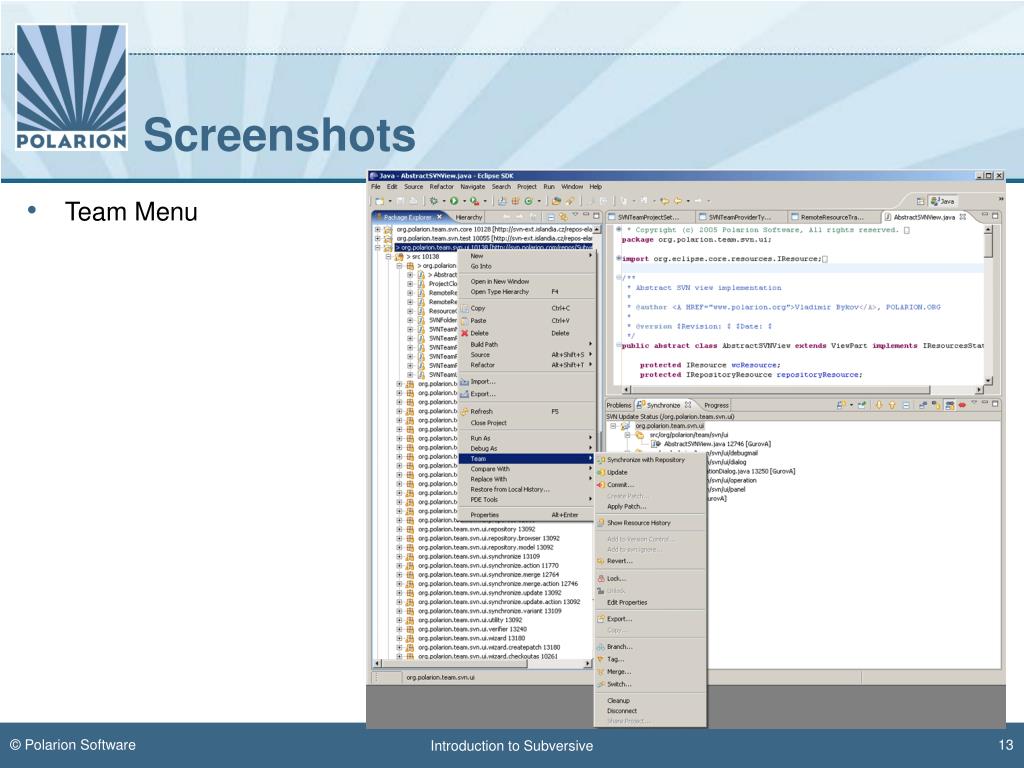
Task: Collapse the src 10138 folder node
Action: click(389, 257)
